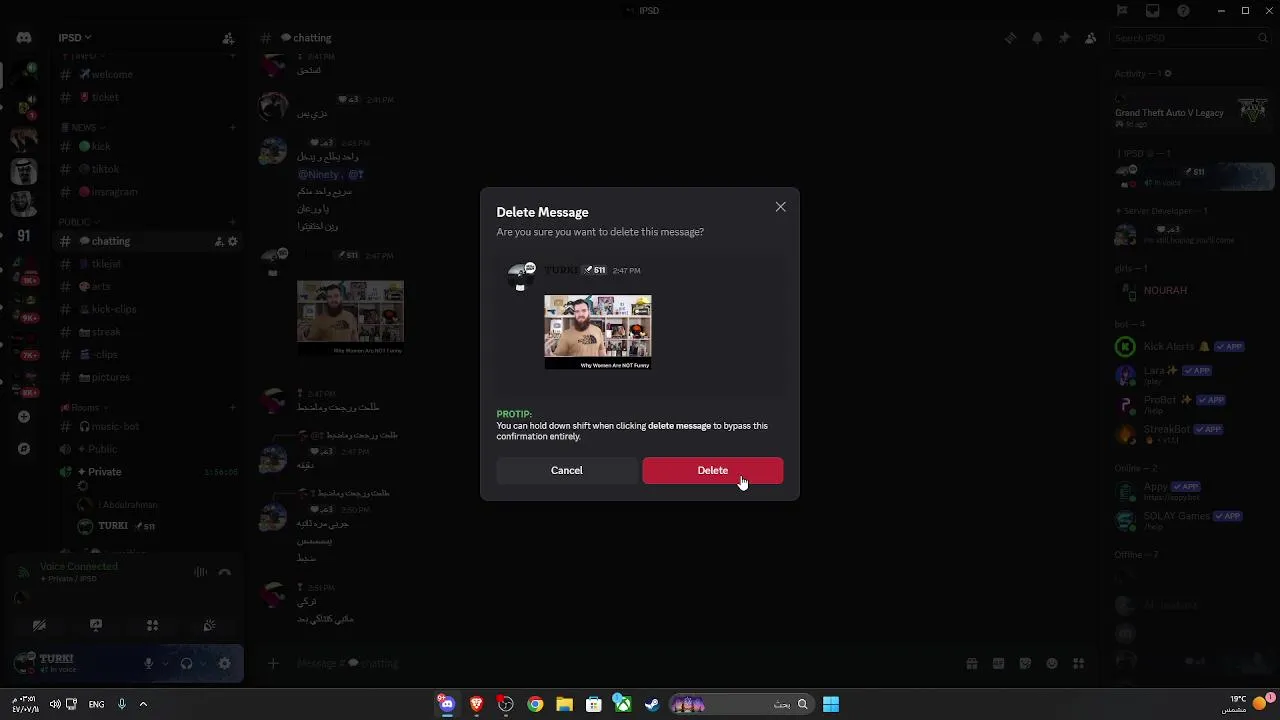
Task: Click Add a Server plus icon
Action: coord(24,417)
